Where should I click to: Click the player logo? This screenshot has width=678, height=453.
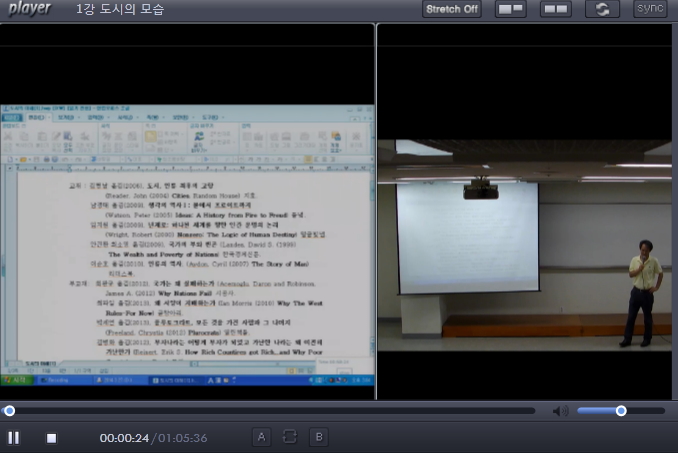[x=30, y=9]
